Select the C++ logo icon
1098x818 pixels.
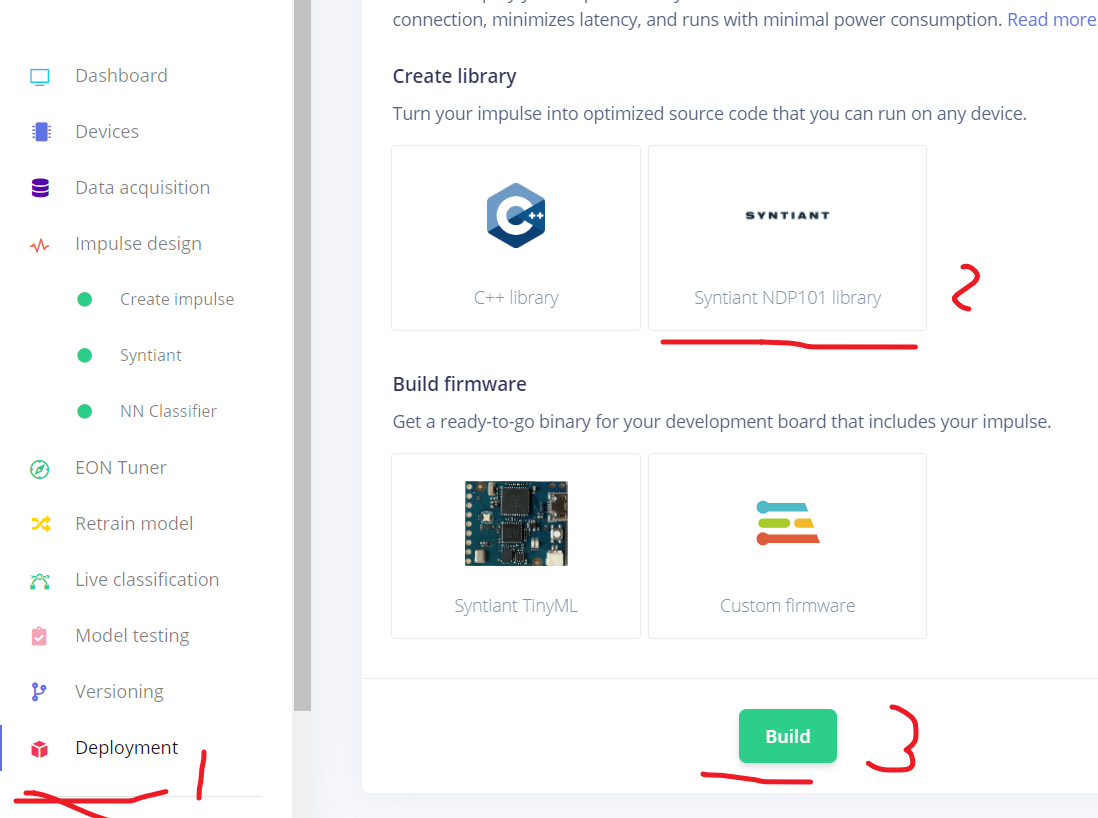[516, 216]
